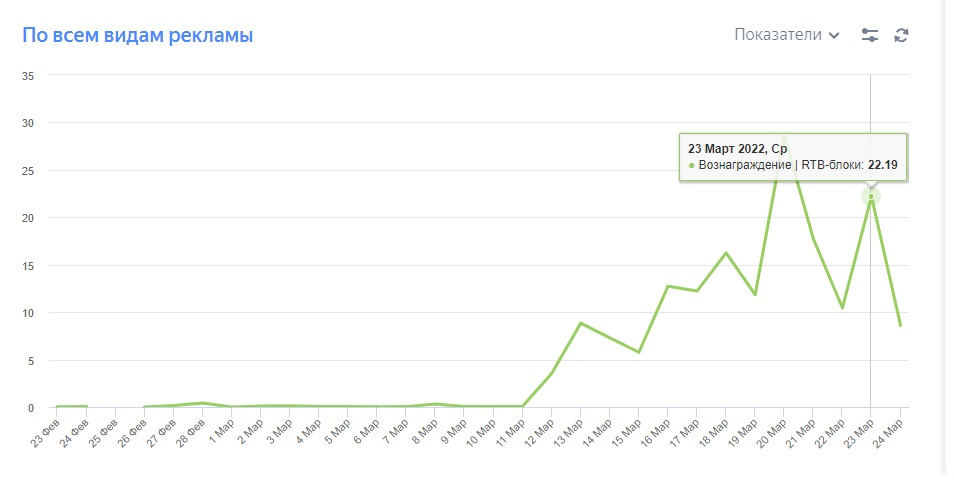Select the 15 Мар dip on the chart line
Viewport: 954px width, 486px height.
click(x=639, y=352)
